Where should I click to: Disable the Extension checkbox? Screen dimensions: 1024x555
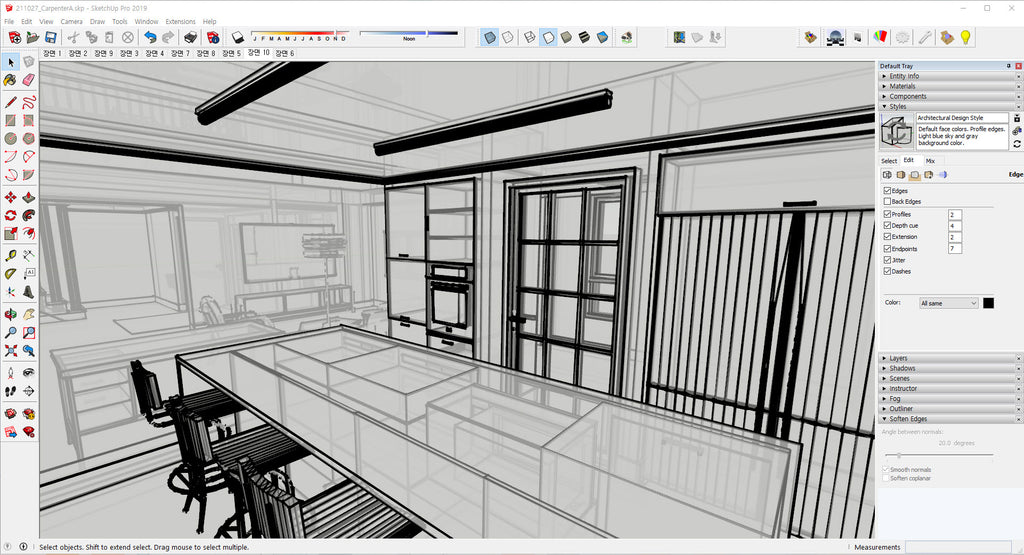coord(887,236)
